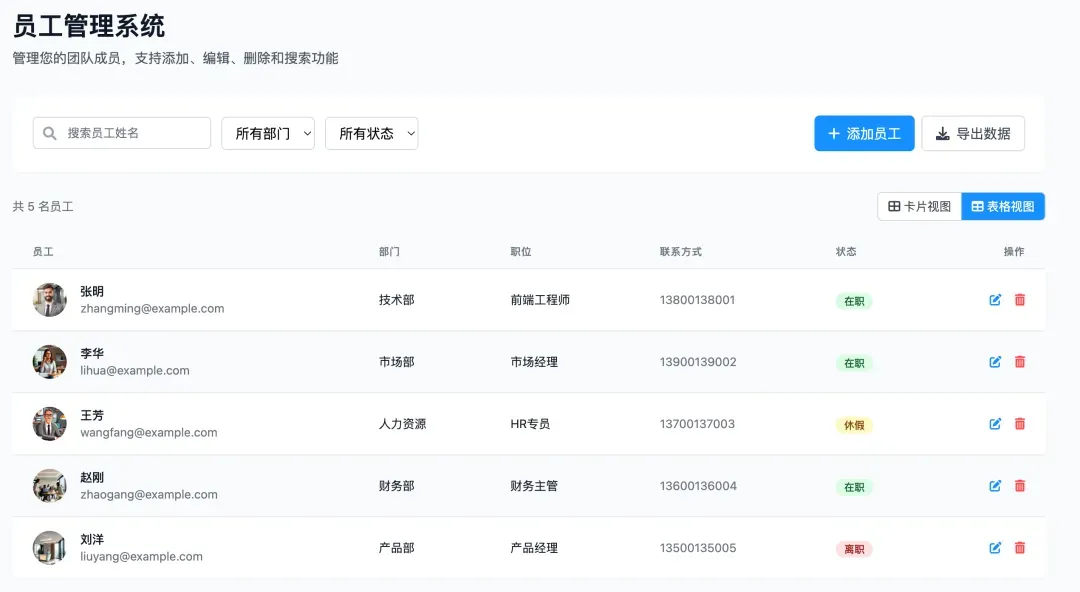The width and height of the screenshot is (1080, 592).
Task: Delete employee 王芳 with trash icon
Action: tap(1020, 424)
